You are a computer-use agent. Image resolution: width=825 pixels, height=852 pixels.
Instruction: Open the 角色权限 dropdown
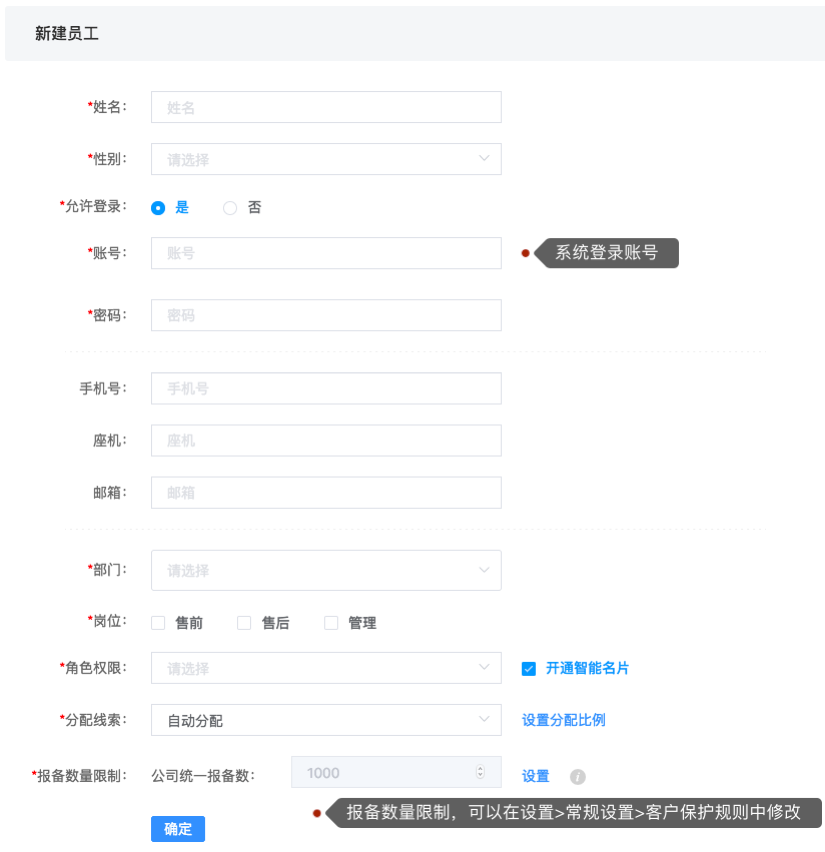click(x=326, y=668)
